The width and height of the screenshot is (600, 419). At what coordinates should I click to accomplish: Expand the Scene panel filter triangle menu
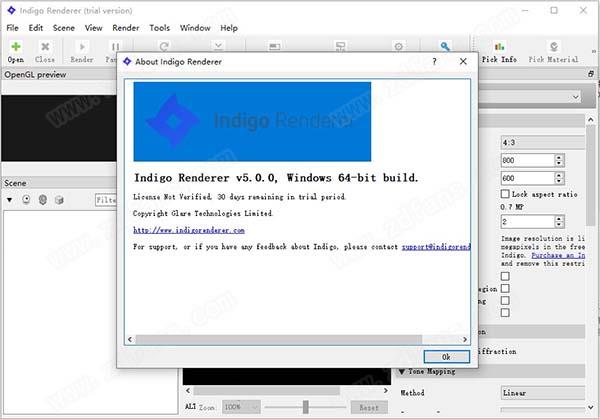pos(10,199)
